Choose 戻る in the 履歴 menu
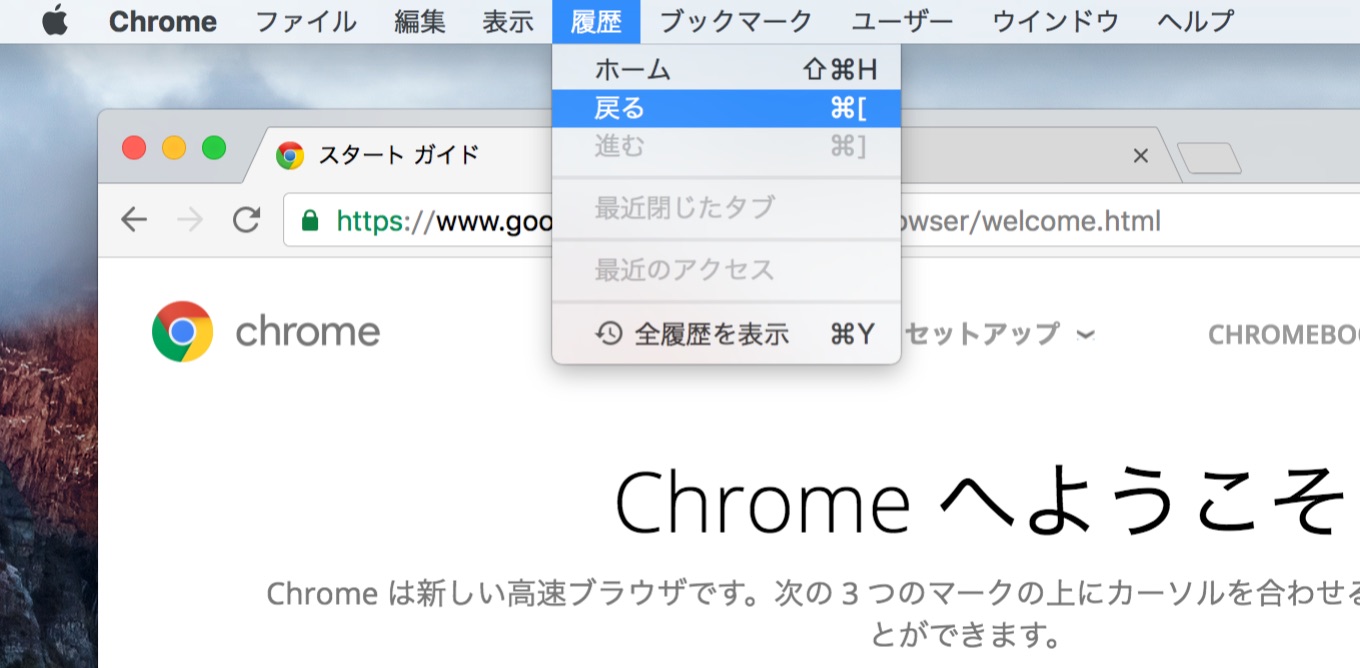 click(620, 108)
